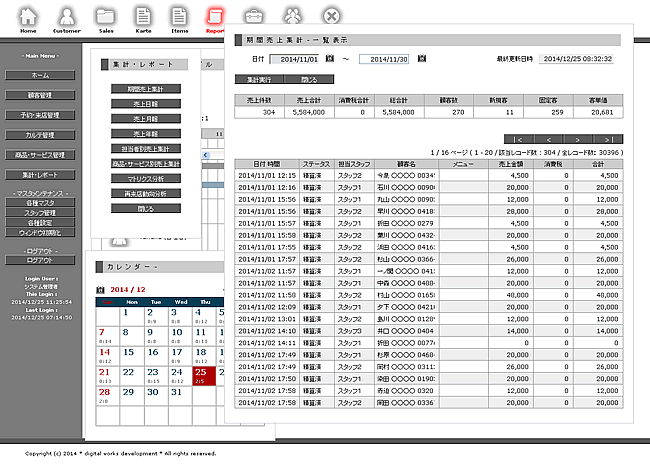The height and width of the screenshot is (470, 650).
Task: Open 各種設定 in the sidebar
Action: point(40,223)
